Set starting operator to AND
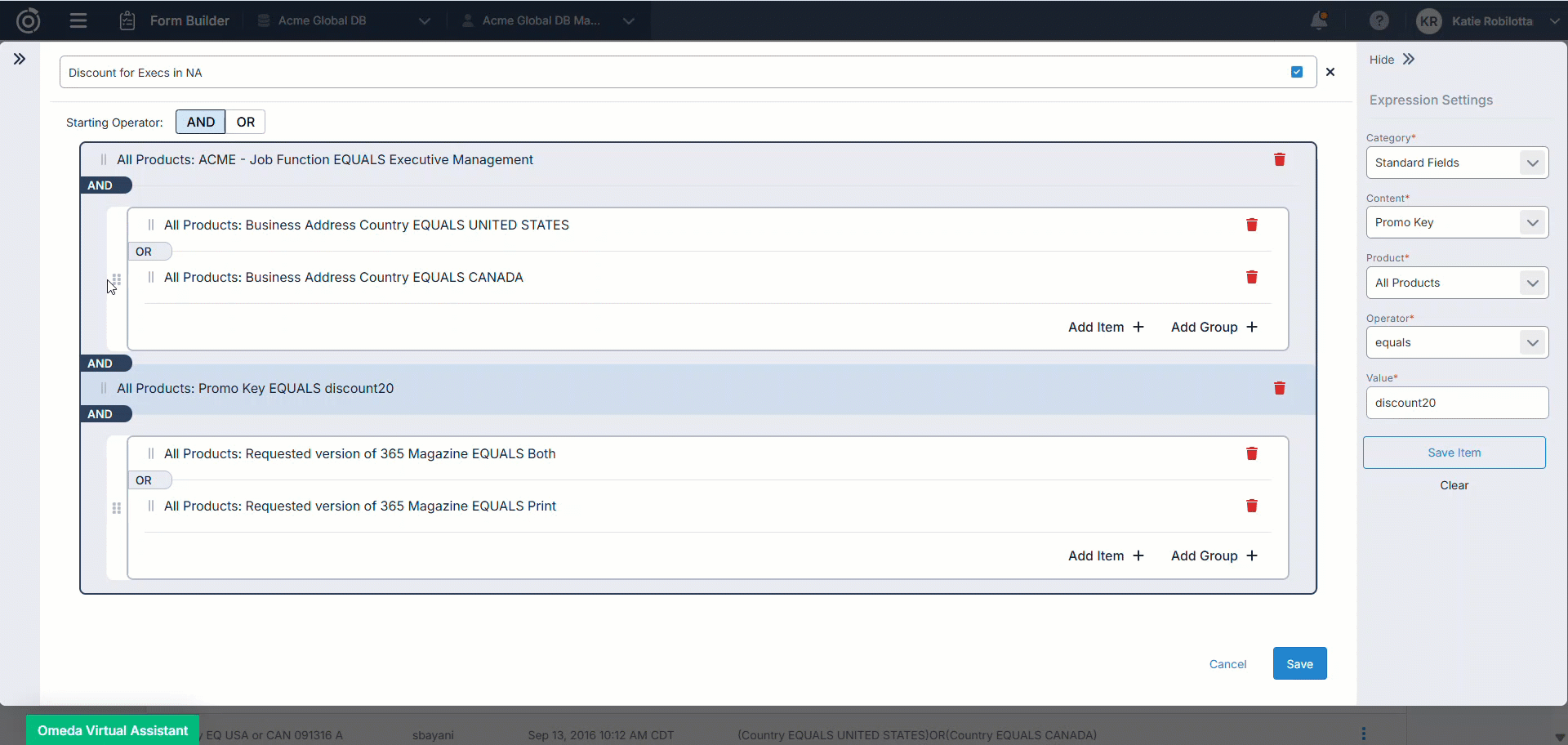The image size is (1568, 745). point(200,122)
